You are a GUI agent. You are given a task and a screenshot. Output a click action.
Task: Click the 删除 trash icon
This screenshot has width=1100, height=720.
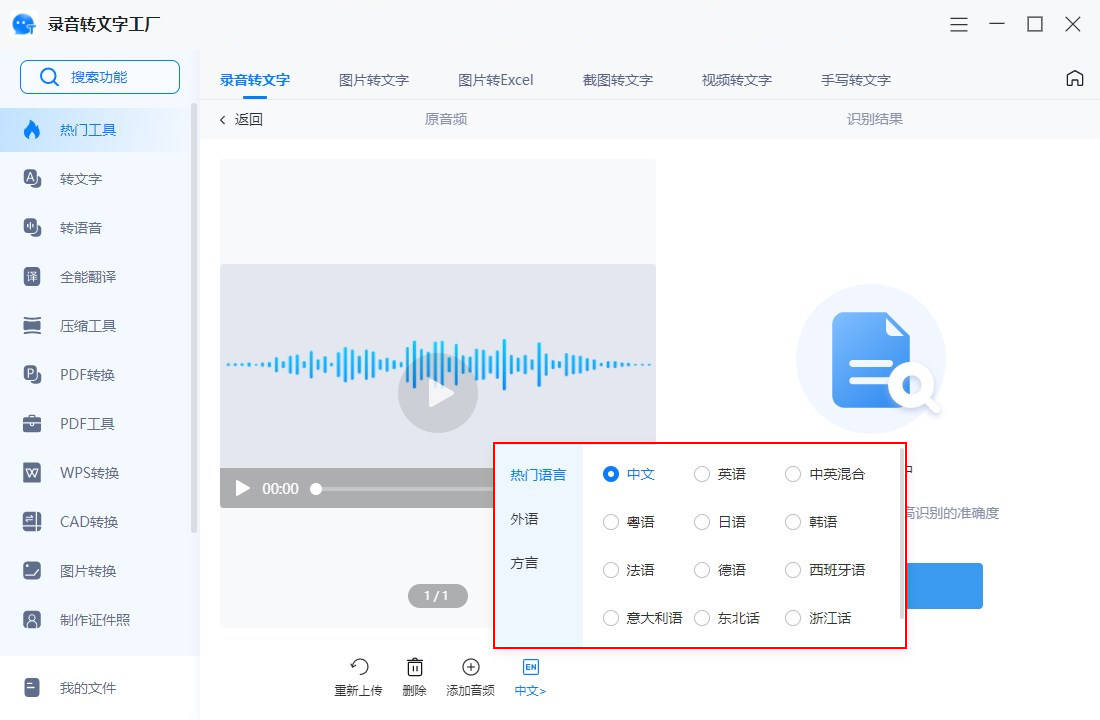coord(415,667)
